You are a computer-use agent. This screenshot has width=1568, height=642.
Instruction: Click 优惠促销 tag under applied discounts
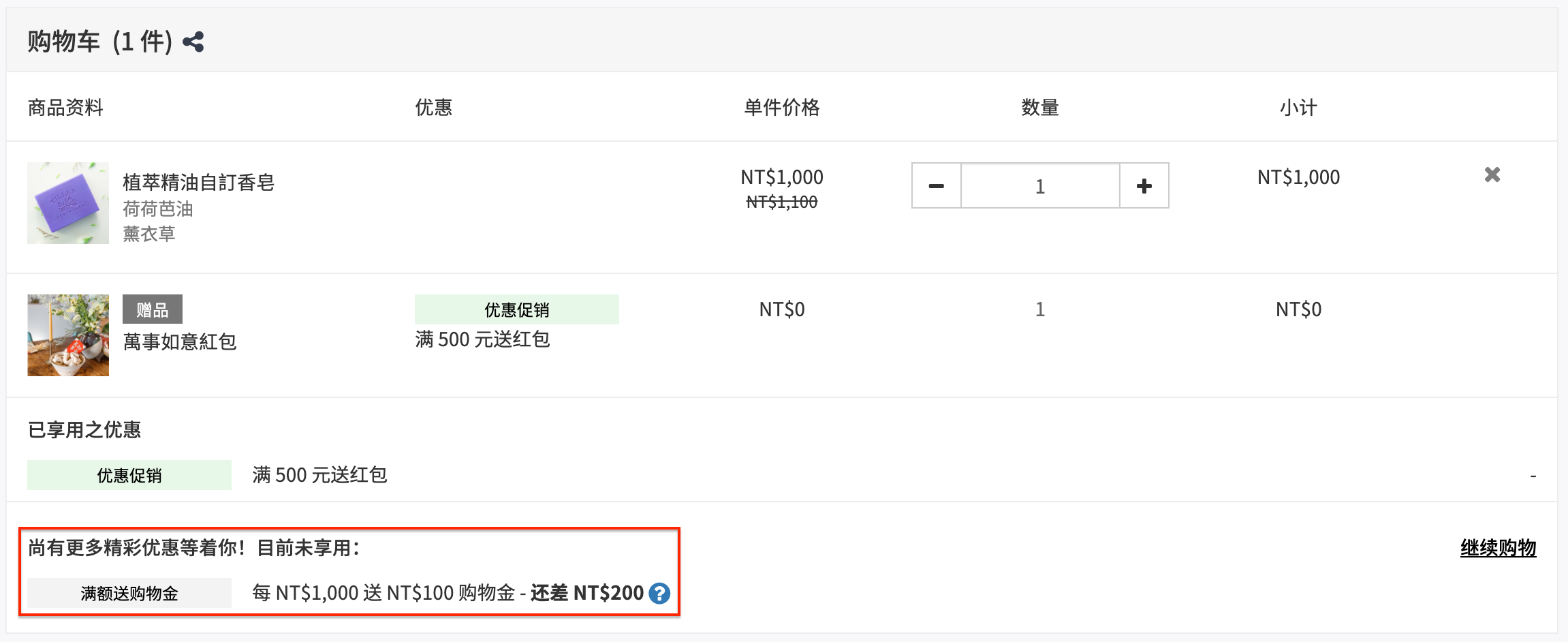[x=129, y=475]
